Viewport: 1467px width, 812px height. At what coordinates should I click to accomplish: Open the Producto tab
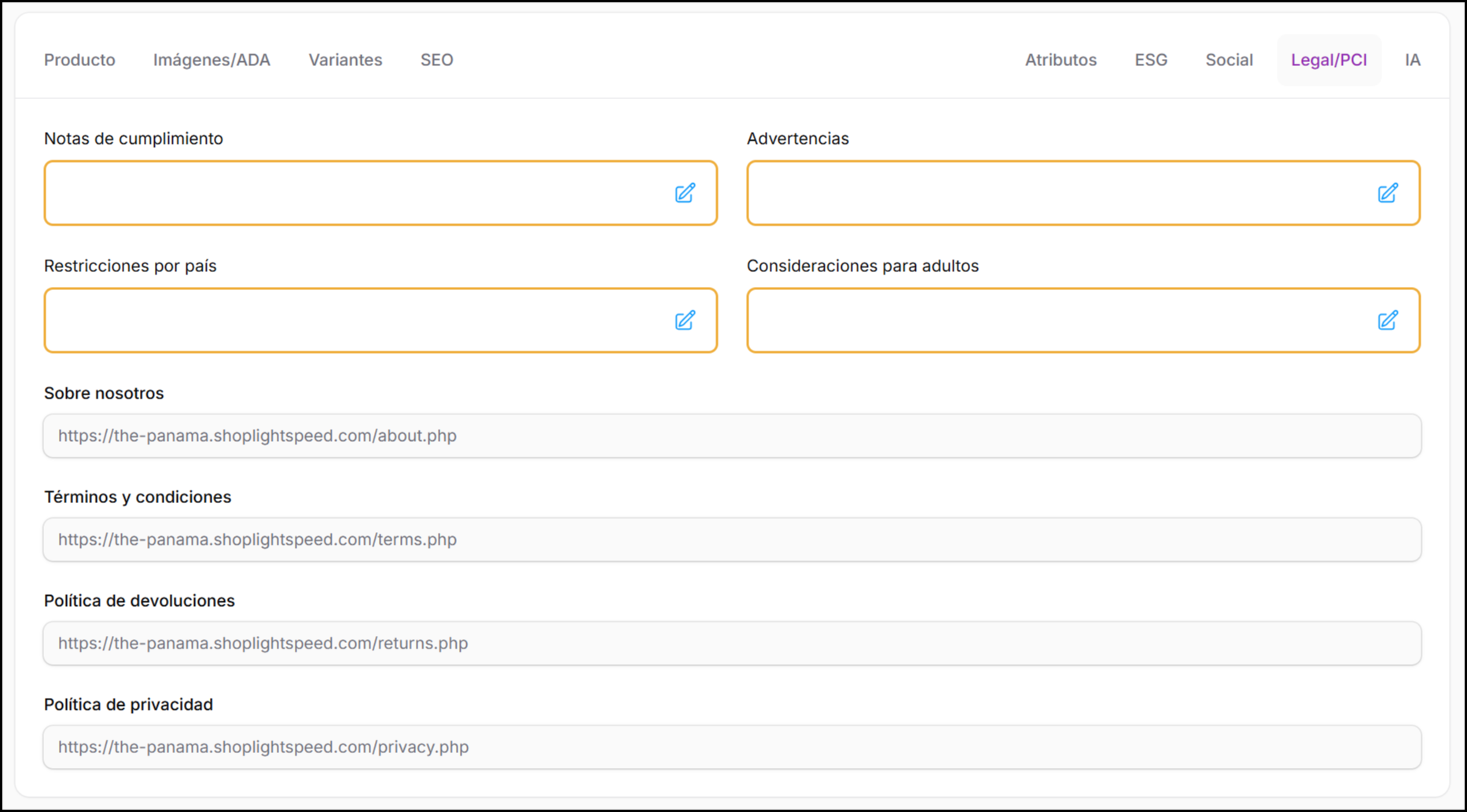pyautogui.click(x=79, y=60)
